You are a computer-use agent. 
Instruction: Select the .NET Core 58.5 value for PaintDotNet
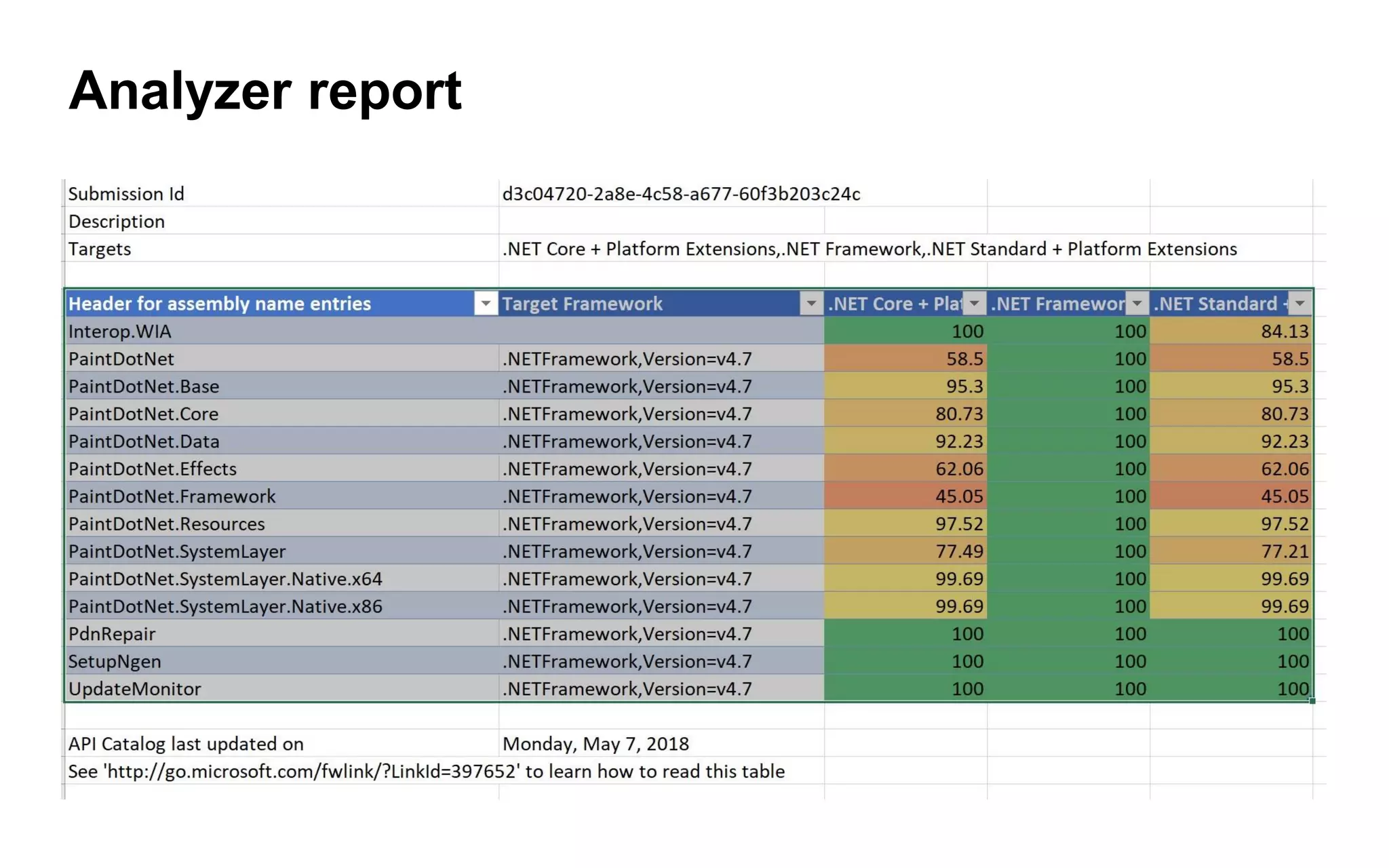tap(905, 359)
